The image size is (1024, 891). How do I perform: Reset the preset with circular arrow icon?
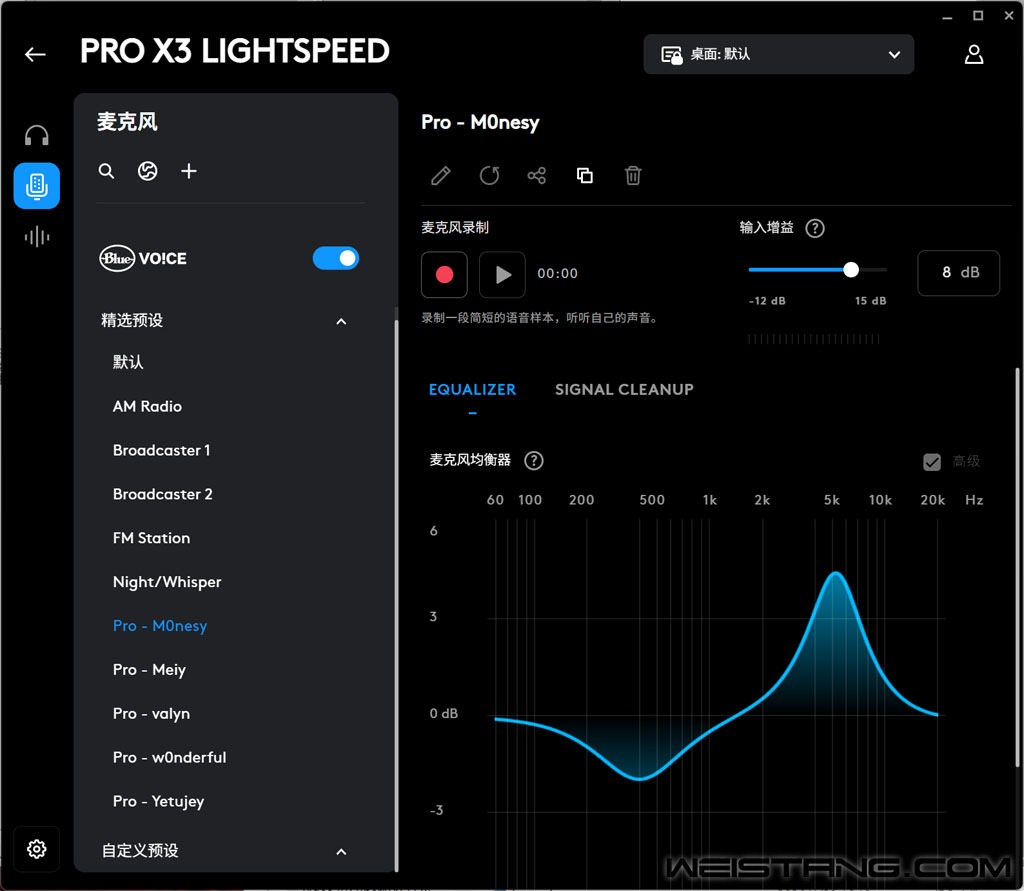pyautogui.click(x=489, y=176)
